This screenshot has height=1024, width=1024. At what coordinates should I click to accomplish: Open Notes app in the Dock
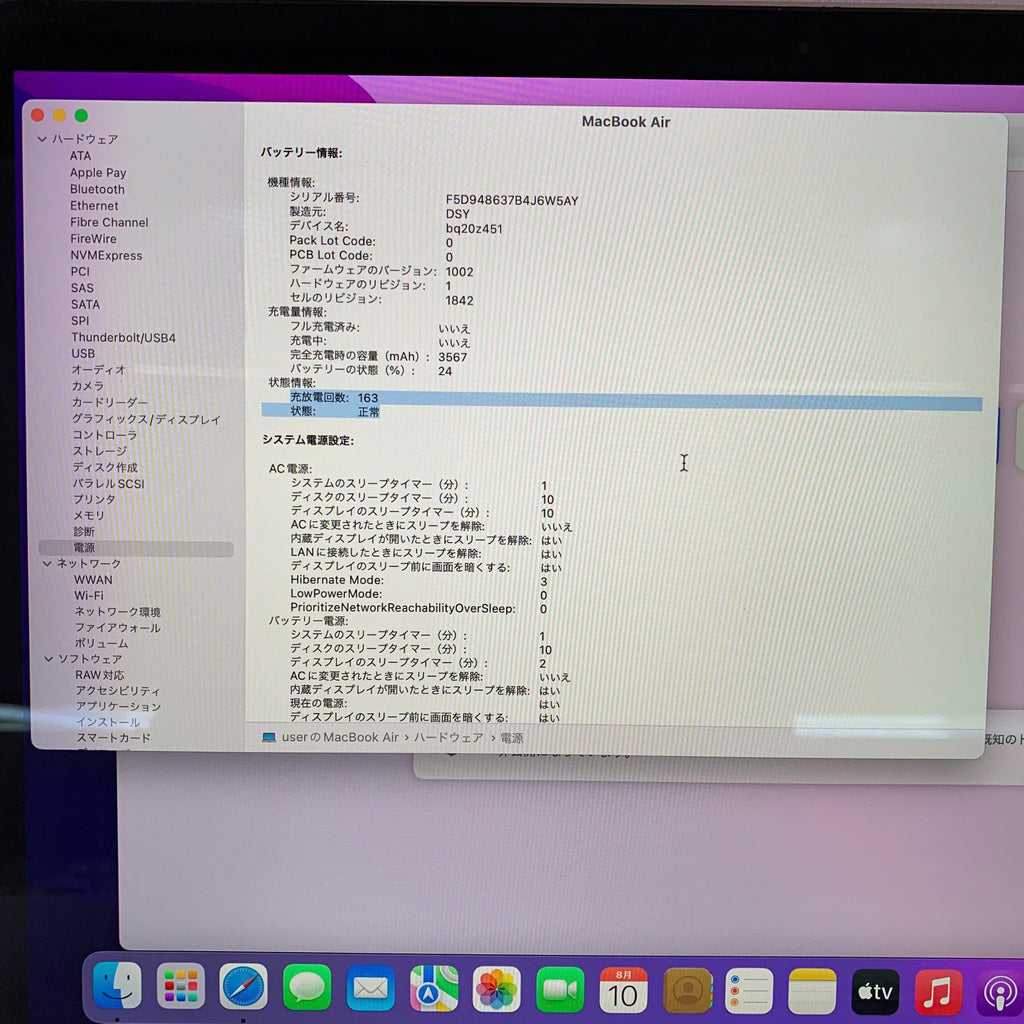(812, 993)
